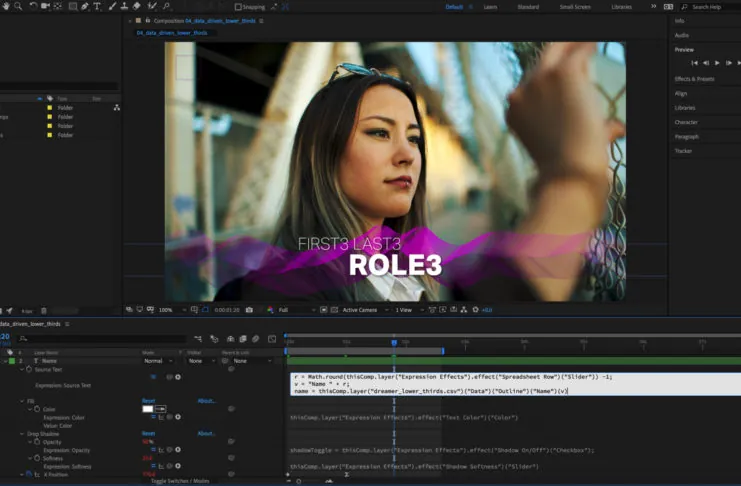Reset the Fill effect

148,401
